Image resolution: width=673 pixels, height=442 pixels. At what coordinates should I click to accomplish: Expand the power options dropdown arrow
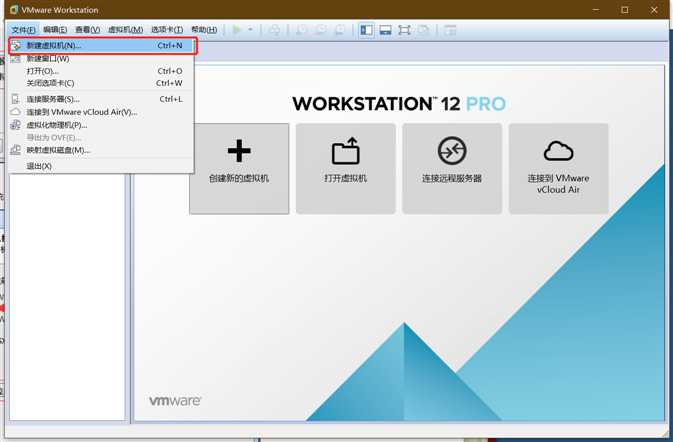(251, 30)
